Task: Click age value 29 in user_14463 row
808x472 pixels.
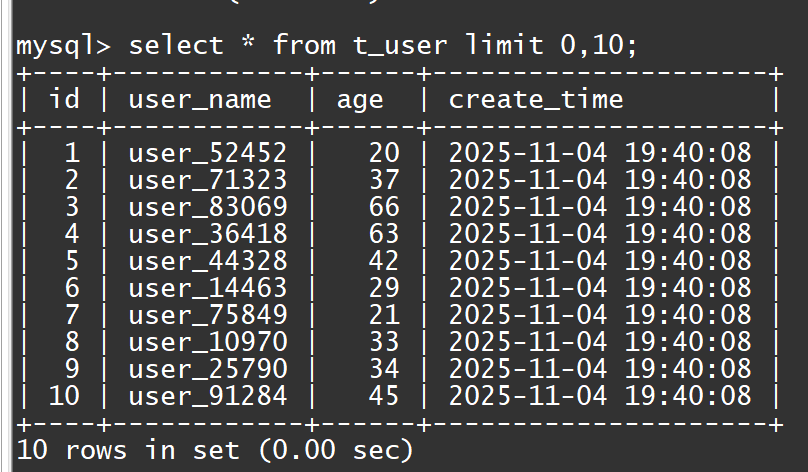Action: pyautogui.click(x=384, y=288)
